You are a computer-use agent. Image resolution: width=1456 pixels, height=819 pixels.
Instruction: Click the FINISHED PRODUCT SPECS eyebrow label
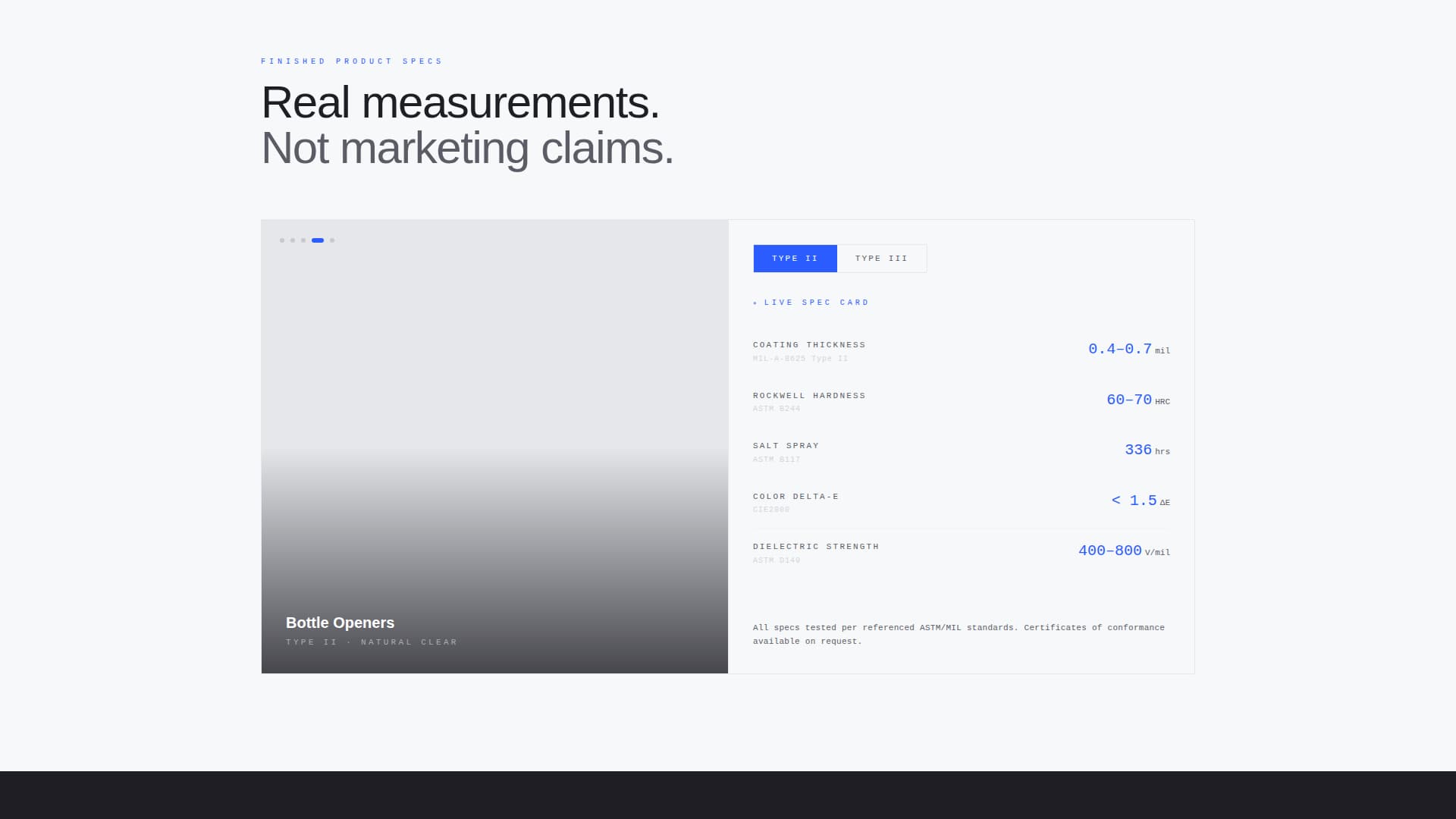(351, 61)
